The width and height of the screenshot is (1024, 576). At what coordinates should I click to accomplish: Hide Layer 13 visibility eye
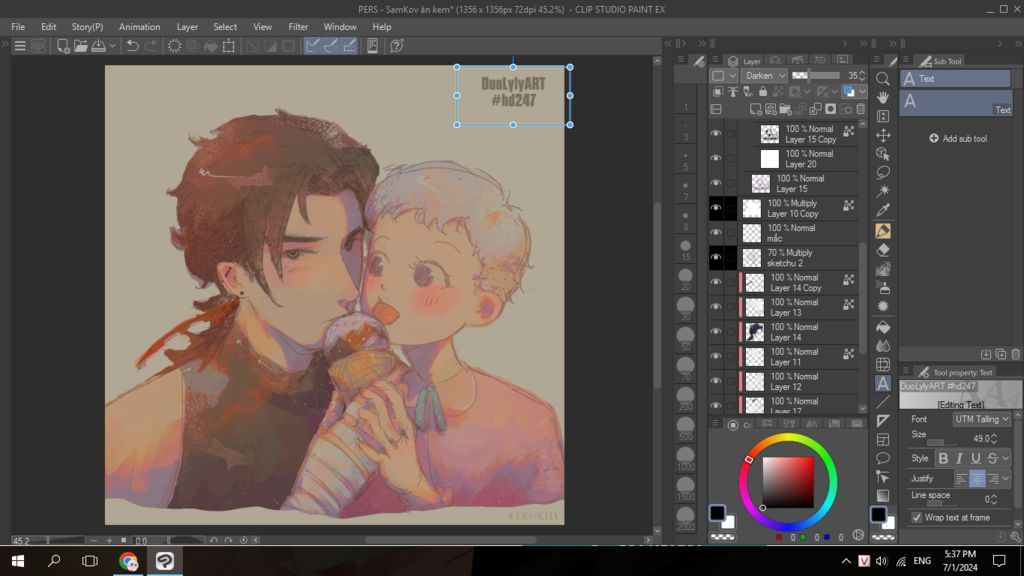point(716,307)
